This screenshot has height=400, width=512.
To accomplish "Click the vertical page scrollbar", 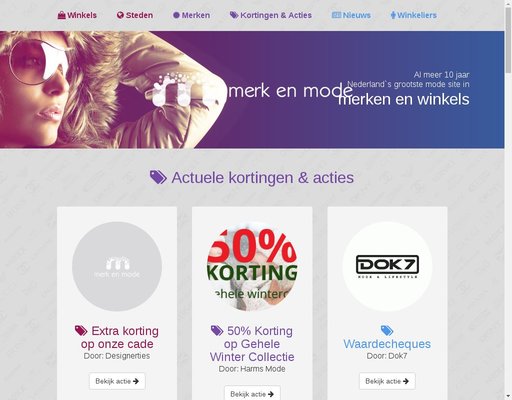I will (508, 200).
